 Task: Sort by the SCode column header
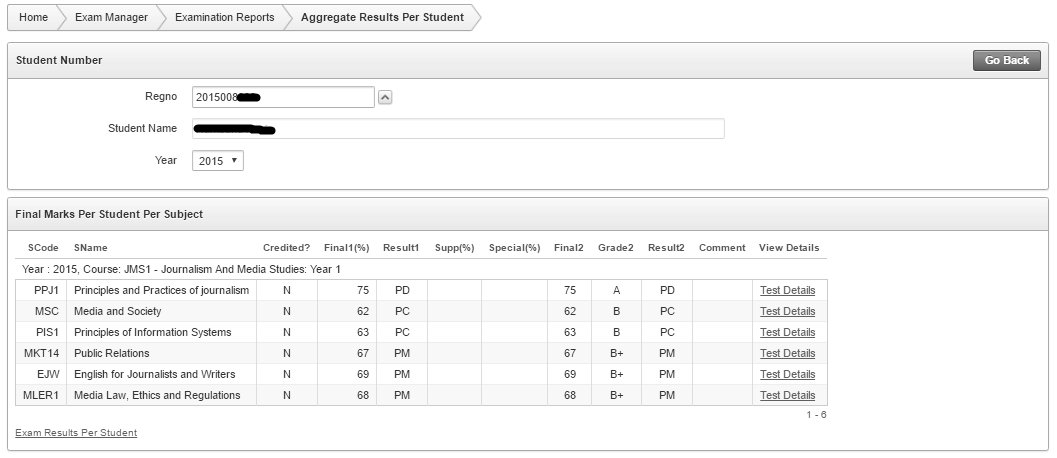[43, 248]
